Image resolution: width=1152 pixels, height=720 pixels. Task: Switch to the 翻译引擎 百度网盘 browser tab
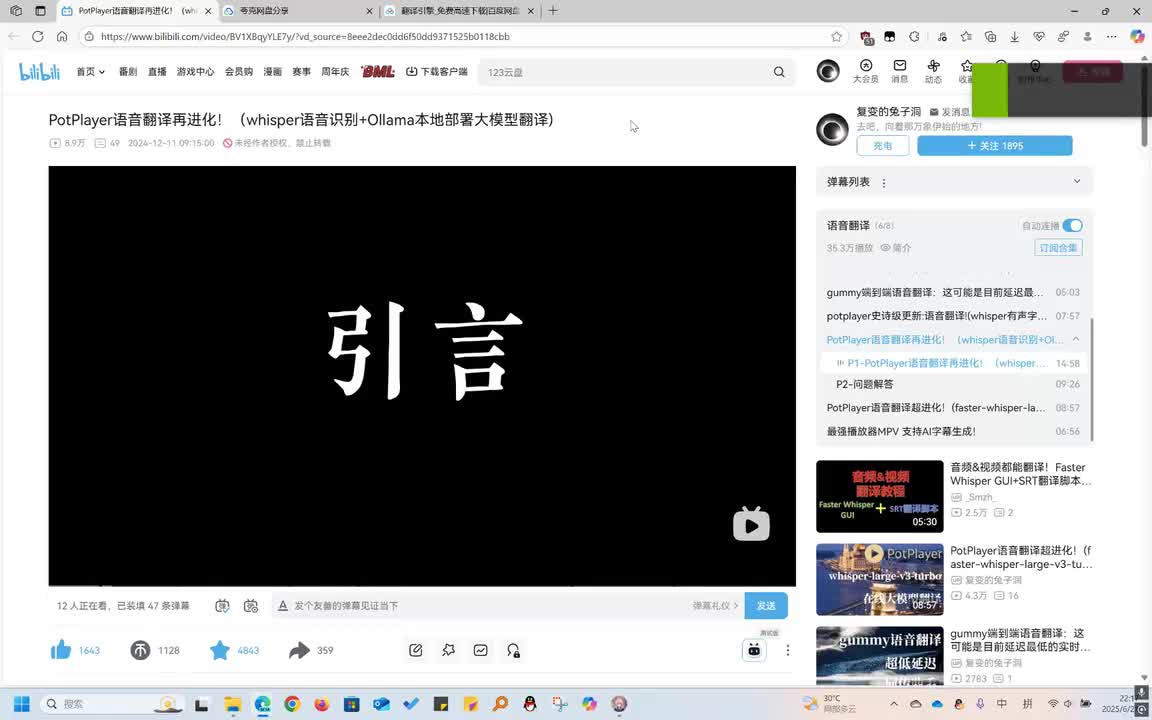click(459, 11)
